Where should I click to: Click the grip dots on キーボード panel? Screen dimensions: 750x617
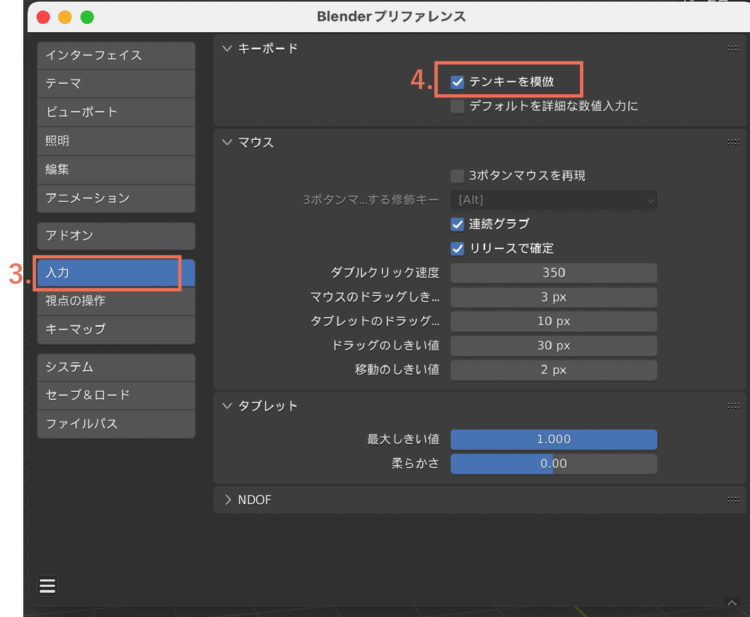pyautogui.click(x=733, y=48)
